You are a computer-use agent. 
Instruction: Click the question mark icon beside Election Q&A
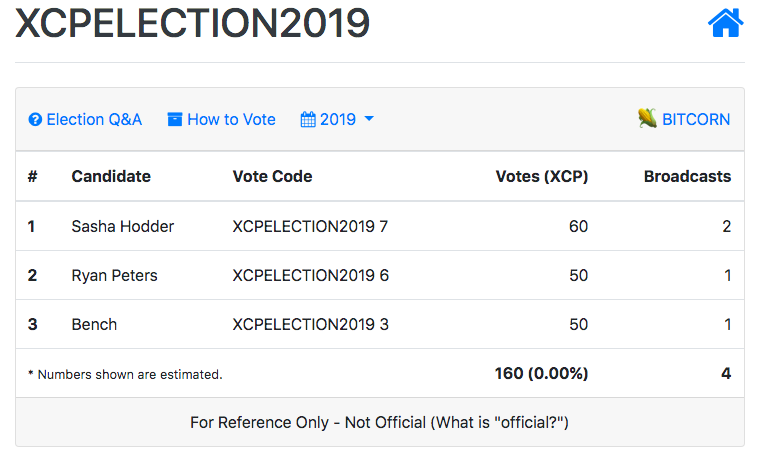35,119
